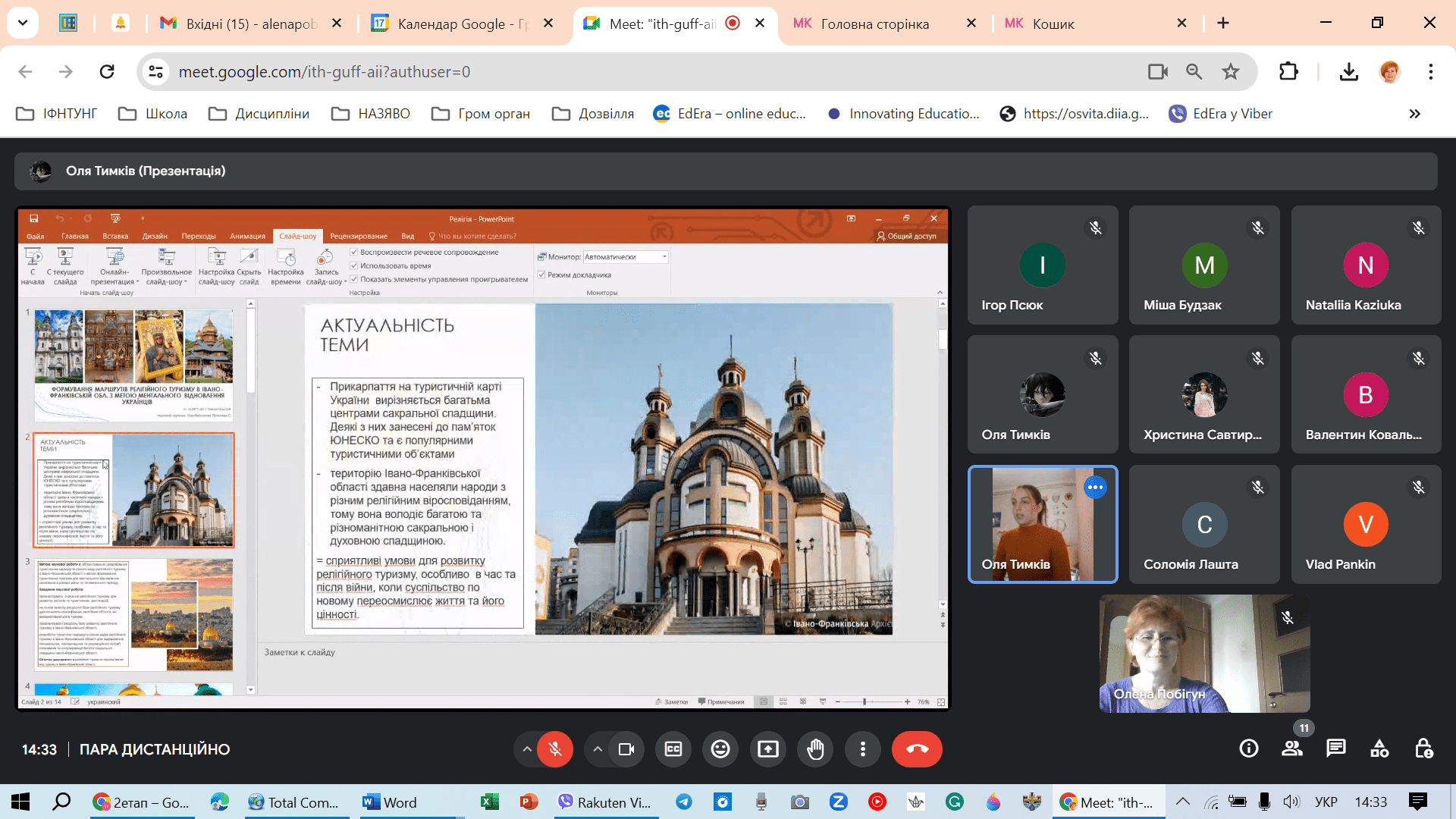
Task: Click the present screen icon
Action: click(x=768, y=749)
